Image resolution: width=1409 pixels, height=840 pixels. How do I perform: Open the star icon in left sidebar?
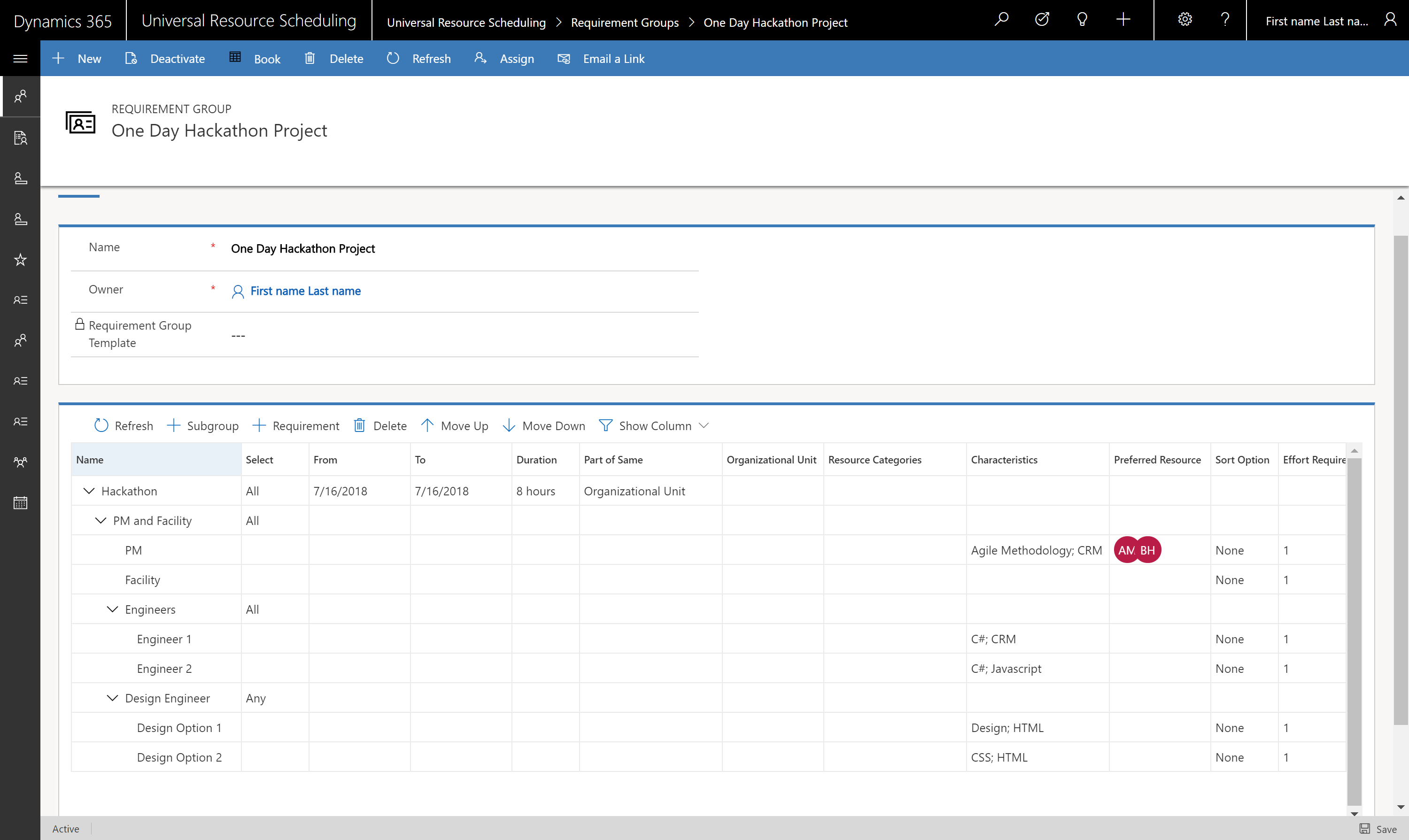click(x=20, y=260)
